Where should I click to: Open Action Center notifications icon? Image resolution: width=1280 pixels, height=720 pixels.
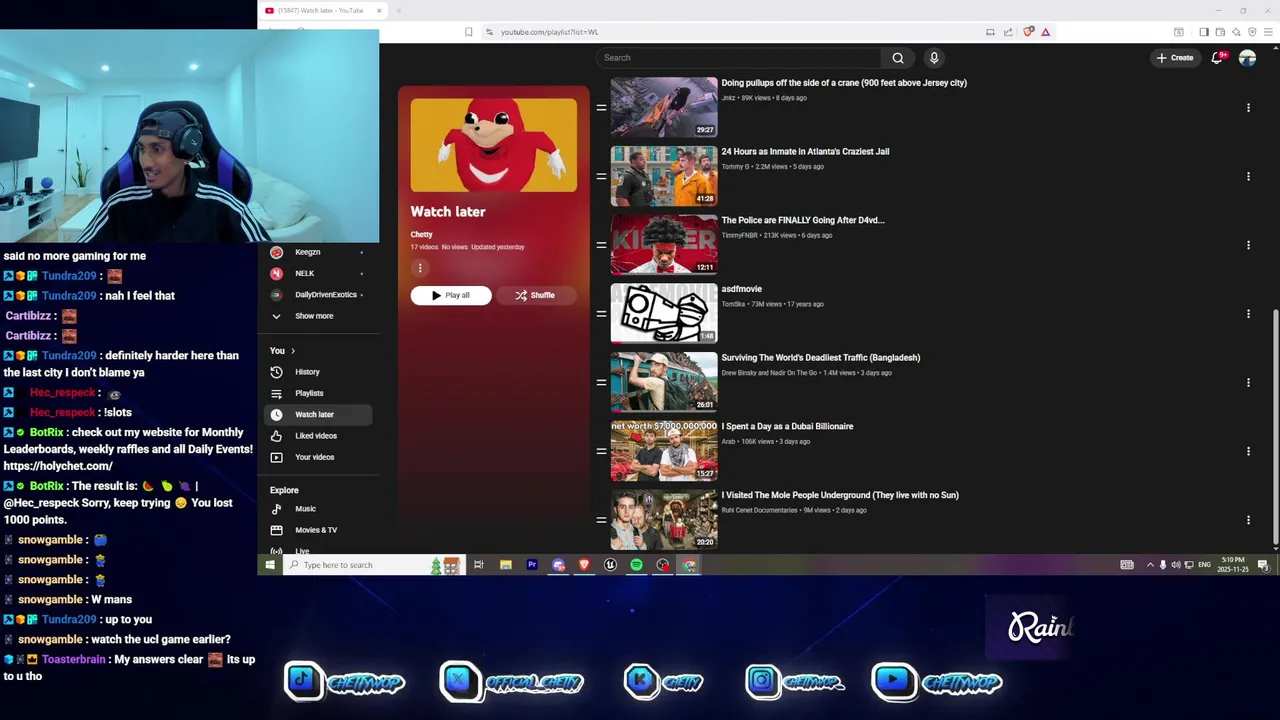tap(1263, 565)
